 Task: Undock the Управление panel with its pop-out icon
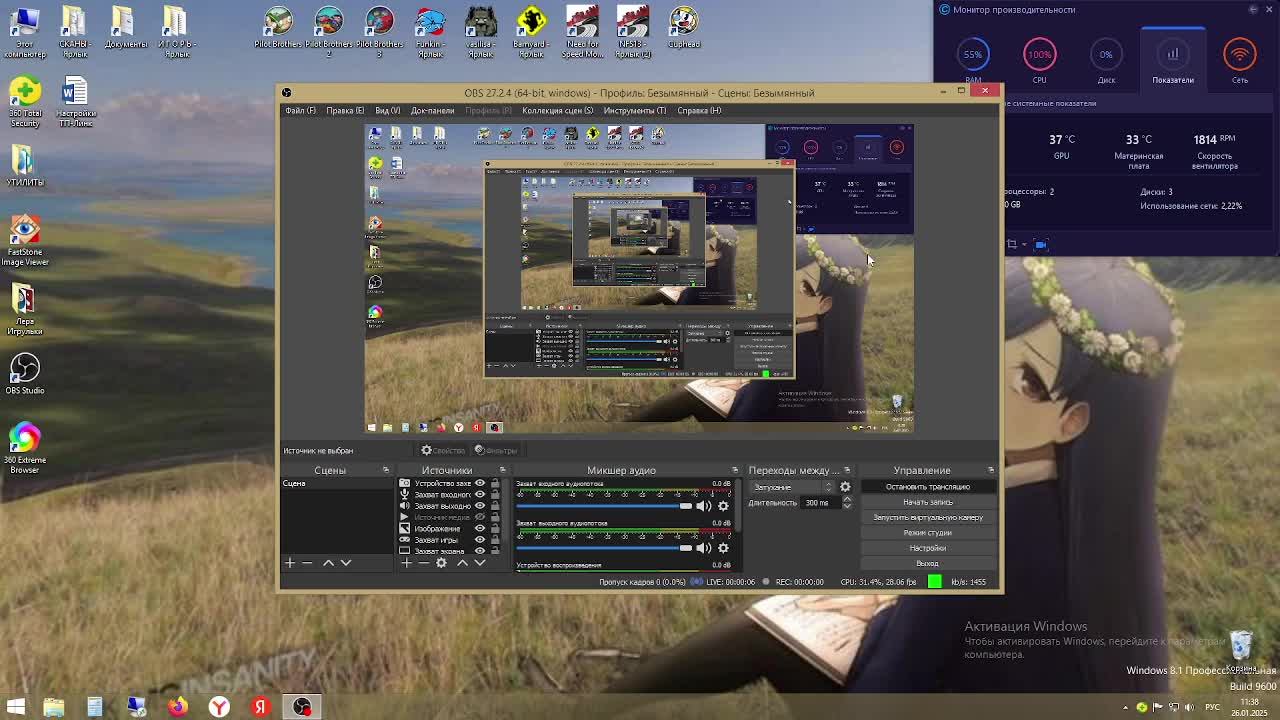point(991,470)
